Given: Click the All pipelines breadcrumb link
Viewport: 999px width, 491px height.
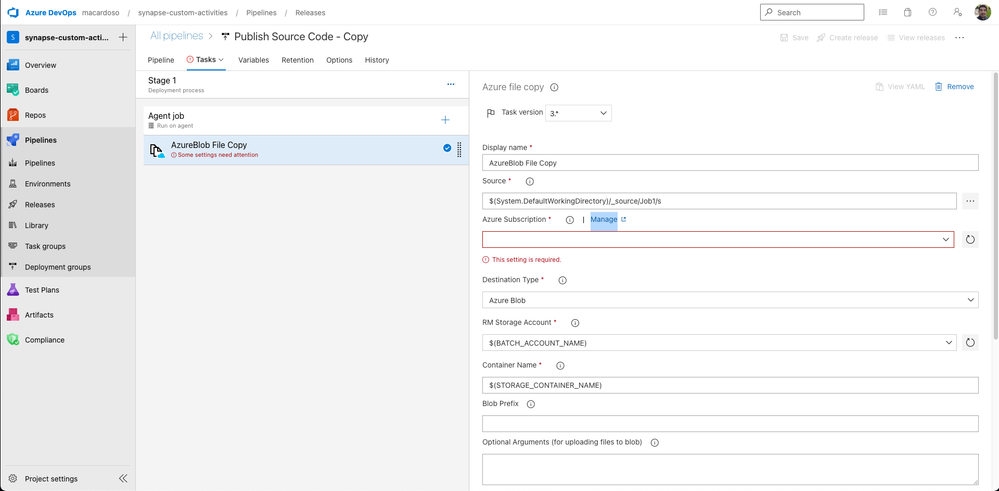Looking at the screenshot, I should 176,36.
